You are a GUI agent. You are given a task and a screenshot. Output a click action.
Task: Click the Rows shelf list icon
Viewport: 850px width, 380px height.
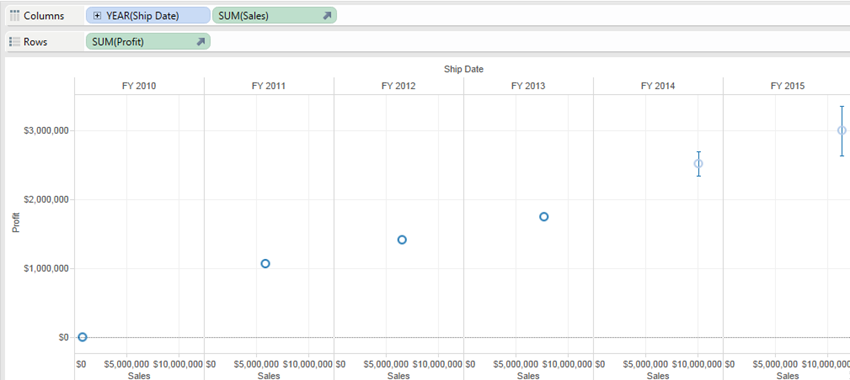pos(15,42)
